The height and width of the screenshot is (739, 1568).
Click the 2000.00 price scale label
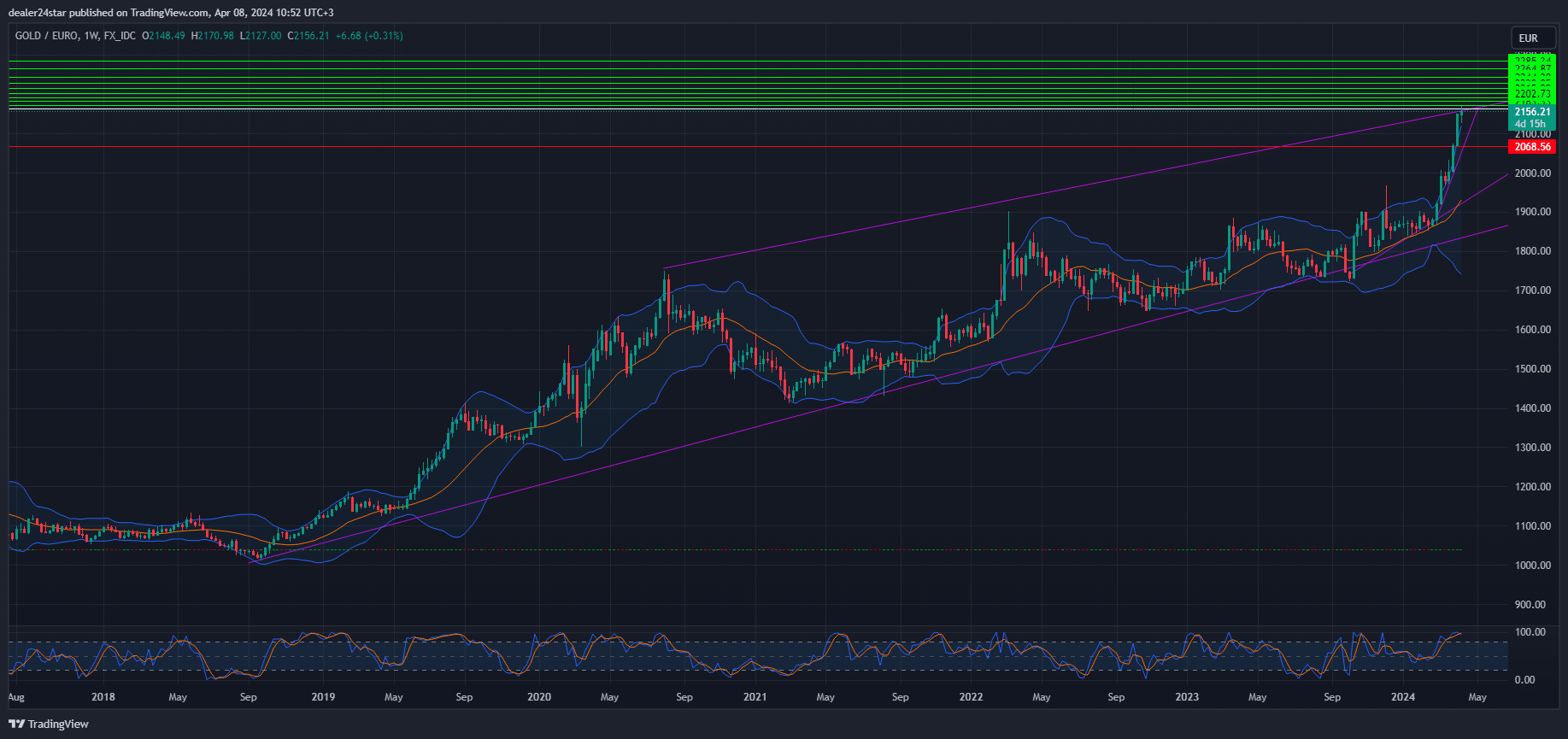[1532, 173]
